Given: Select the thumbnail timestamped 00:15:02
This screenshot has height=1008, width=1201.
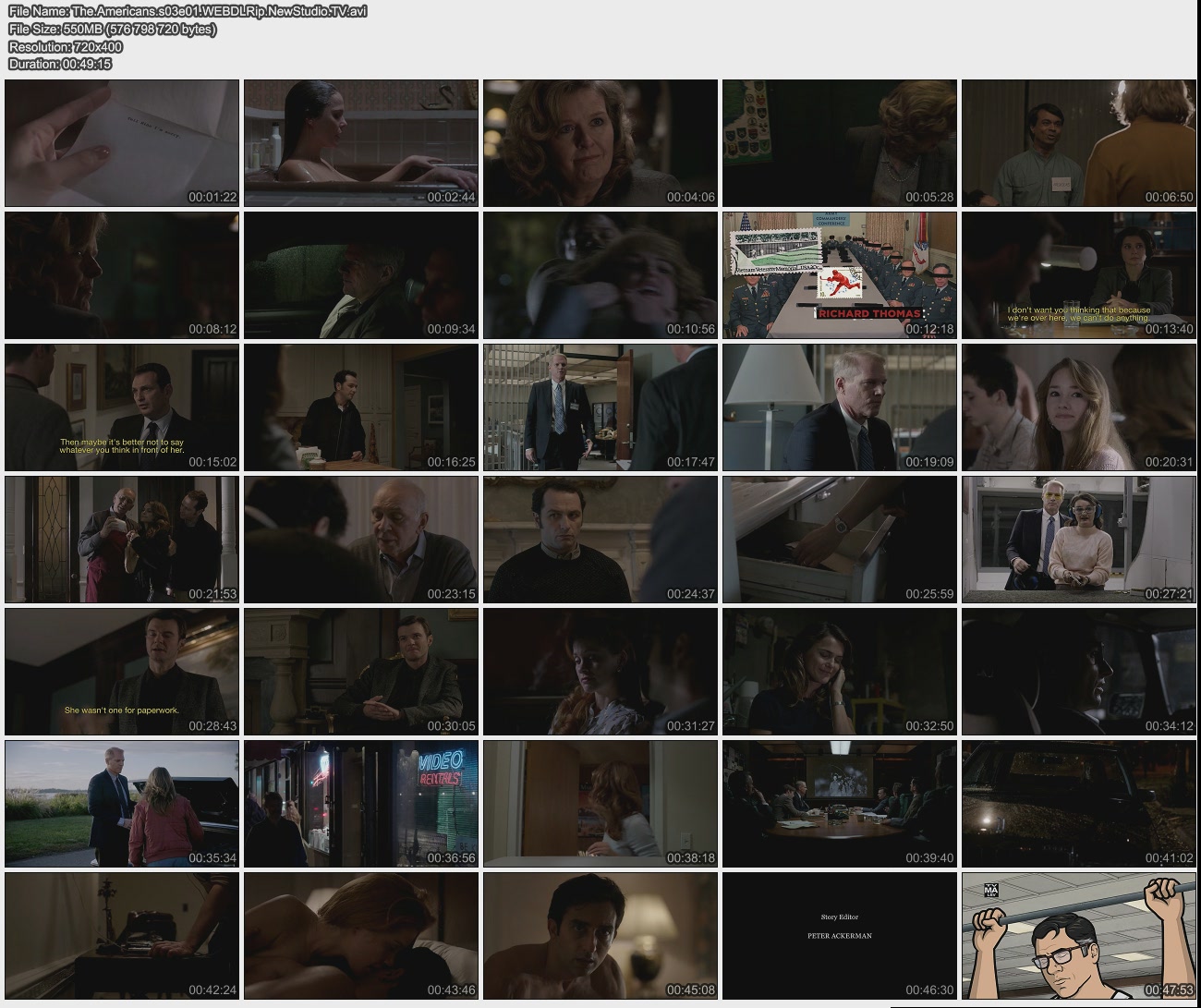Looking at the screenshot, I should (122, 407).
